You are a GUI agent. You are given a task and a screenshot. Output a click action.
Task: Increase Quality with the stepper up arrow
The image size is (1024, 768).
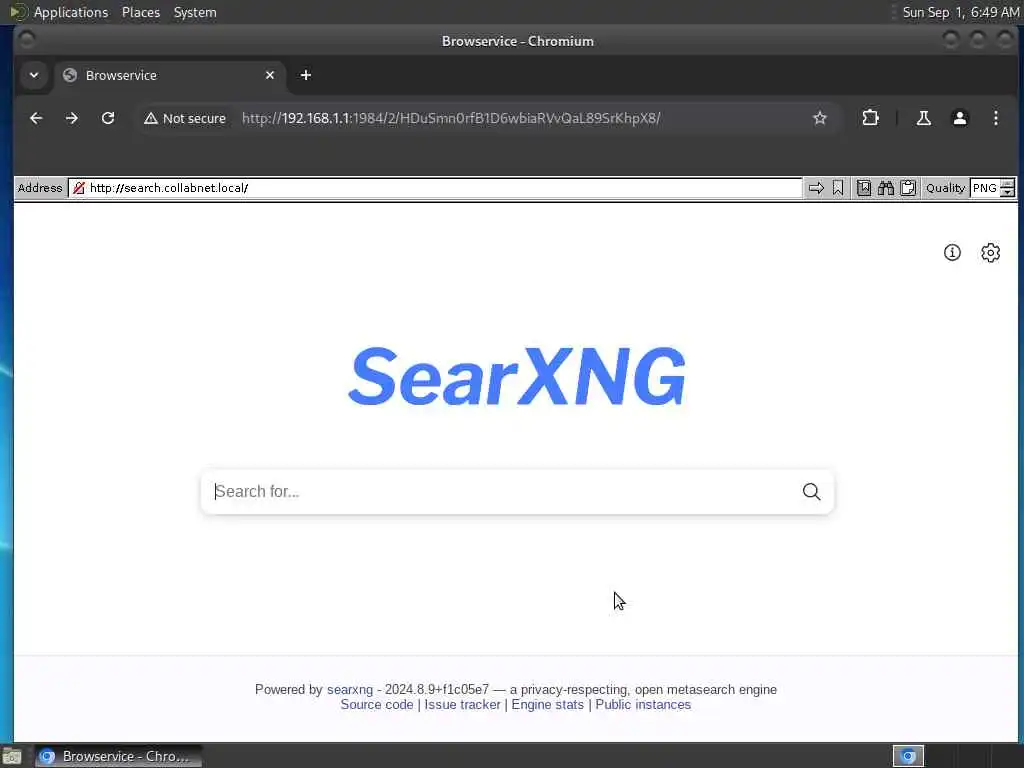pos(1008,184)
